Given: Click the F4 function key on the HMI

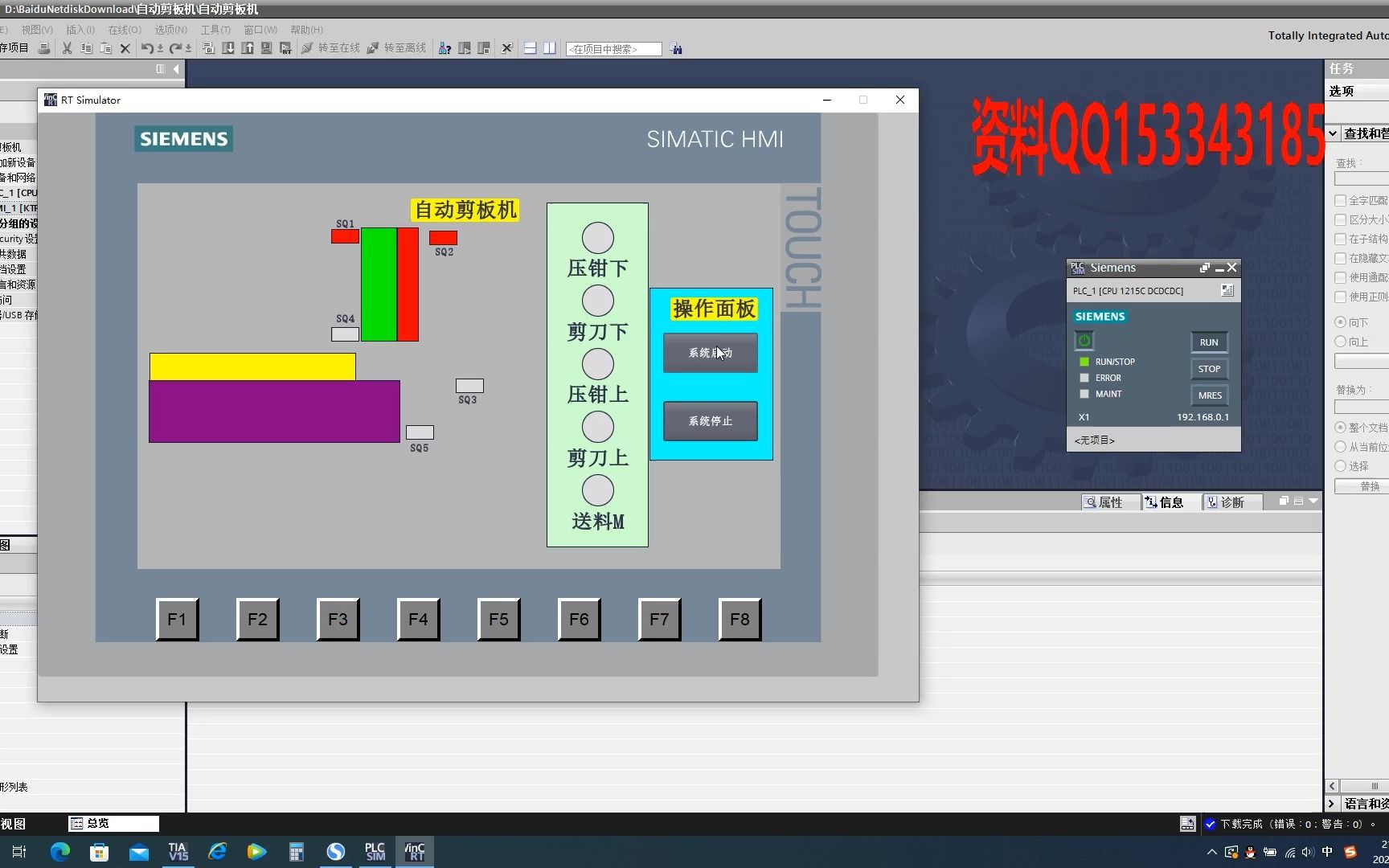Looking at the screenshot, I should pyautogui.click(x=418, y=620).
